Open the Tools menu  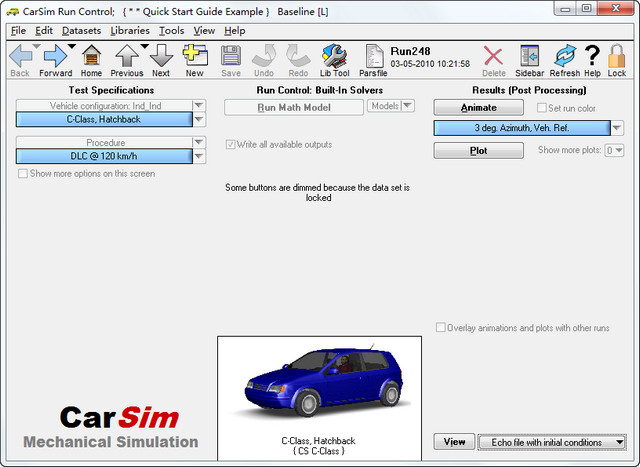(x=171, y=31)
